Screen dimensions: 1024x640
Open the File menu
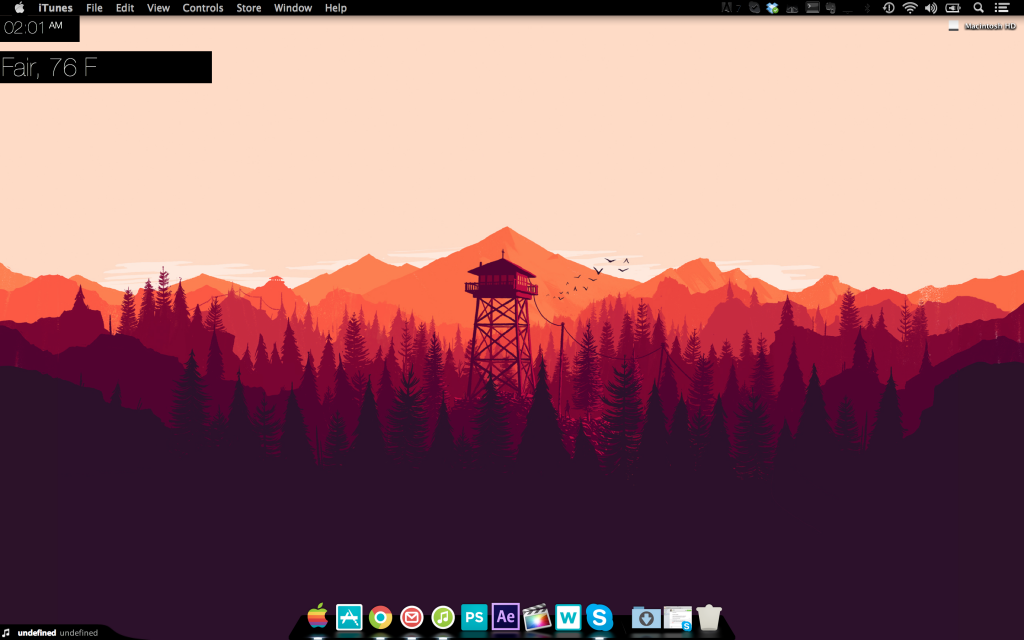pyautogui.click(x=95, y=8)
